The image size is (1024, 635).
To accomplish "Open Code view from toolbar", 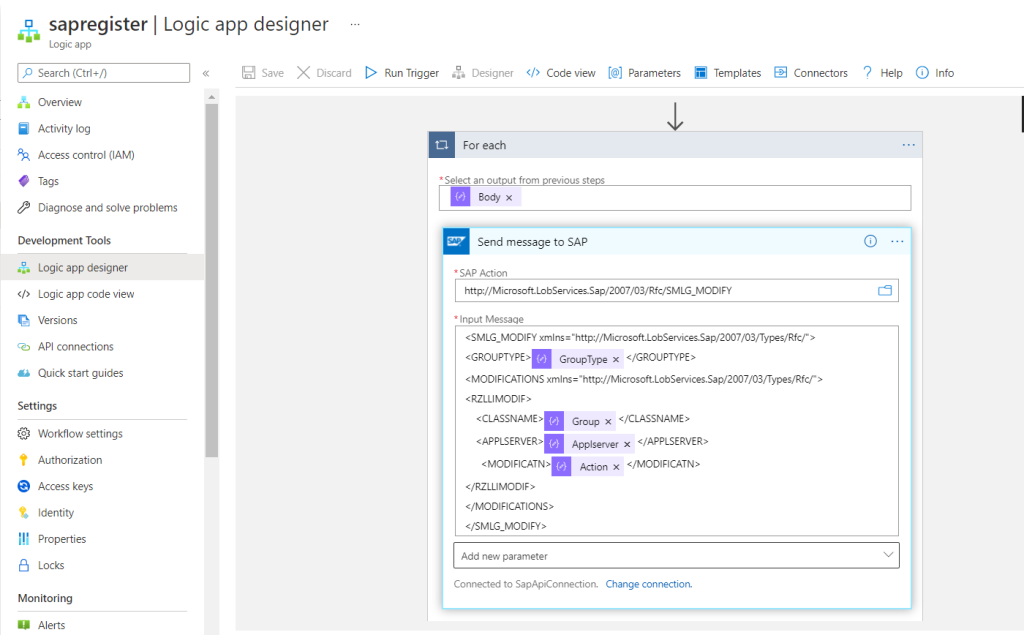I will pyautogui.click(x=561, y=73).
